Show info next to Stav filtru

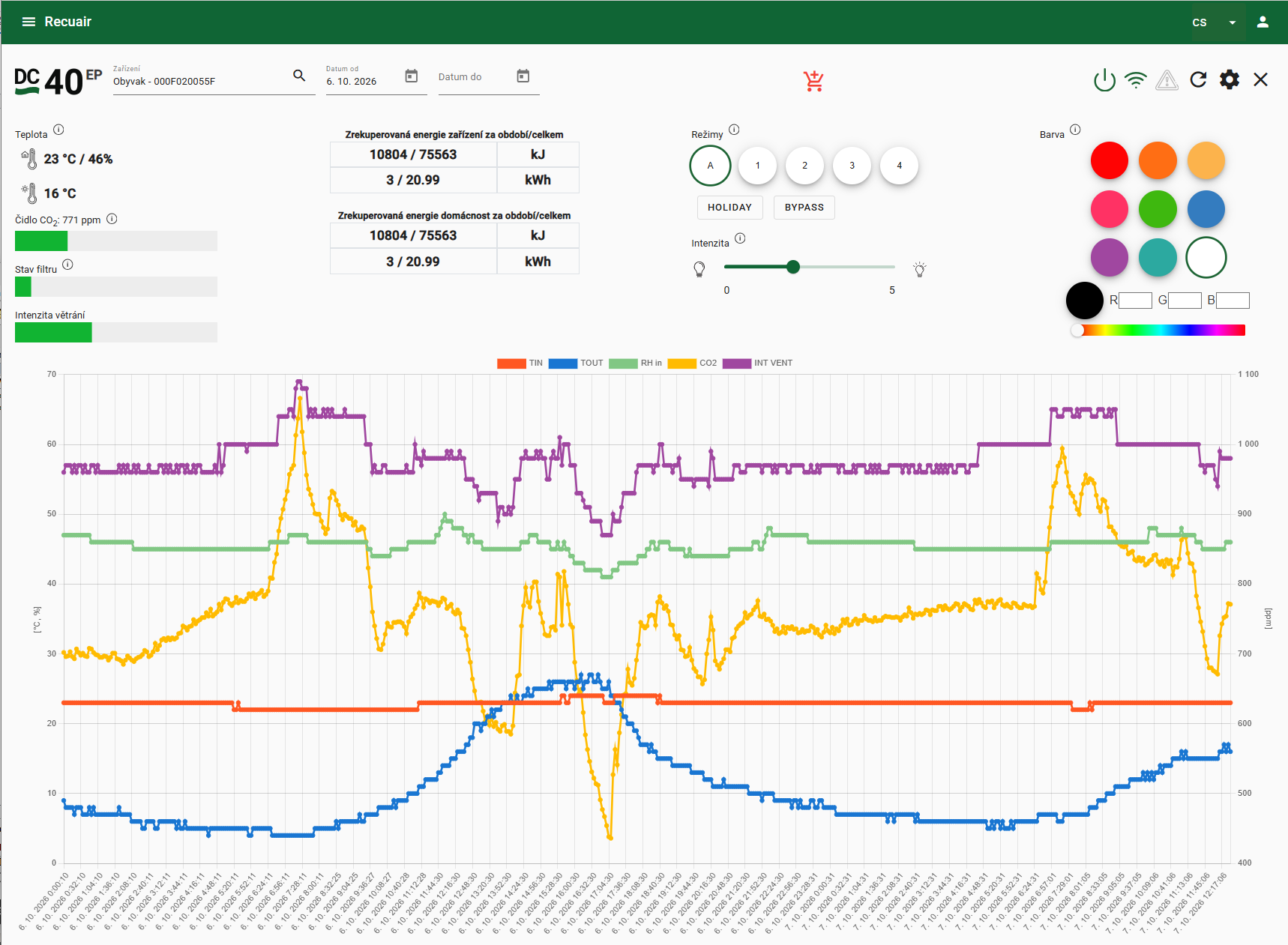[x=67, y=265]
